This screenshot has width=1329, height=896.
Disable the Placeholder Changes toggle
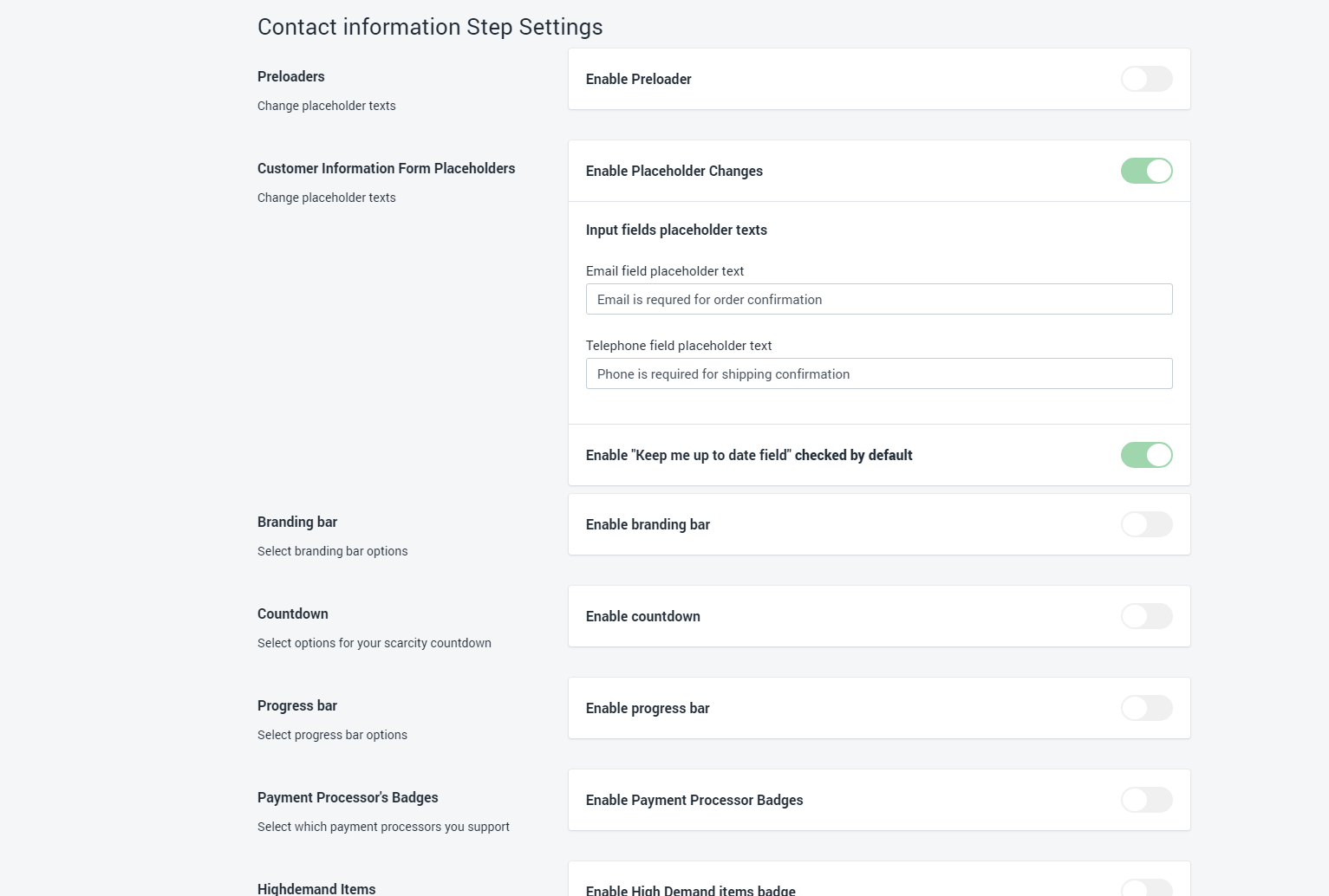(x=1146, y=171)
